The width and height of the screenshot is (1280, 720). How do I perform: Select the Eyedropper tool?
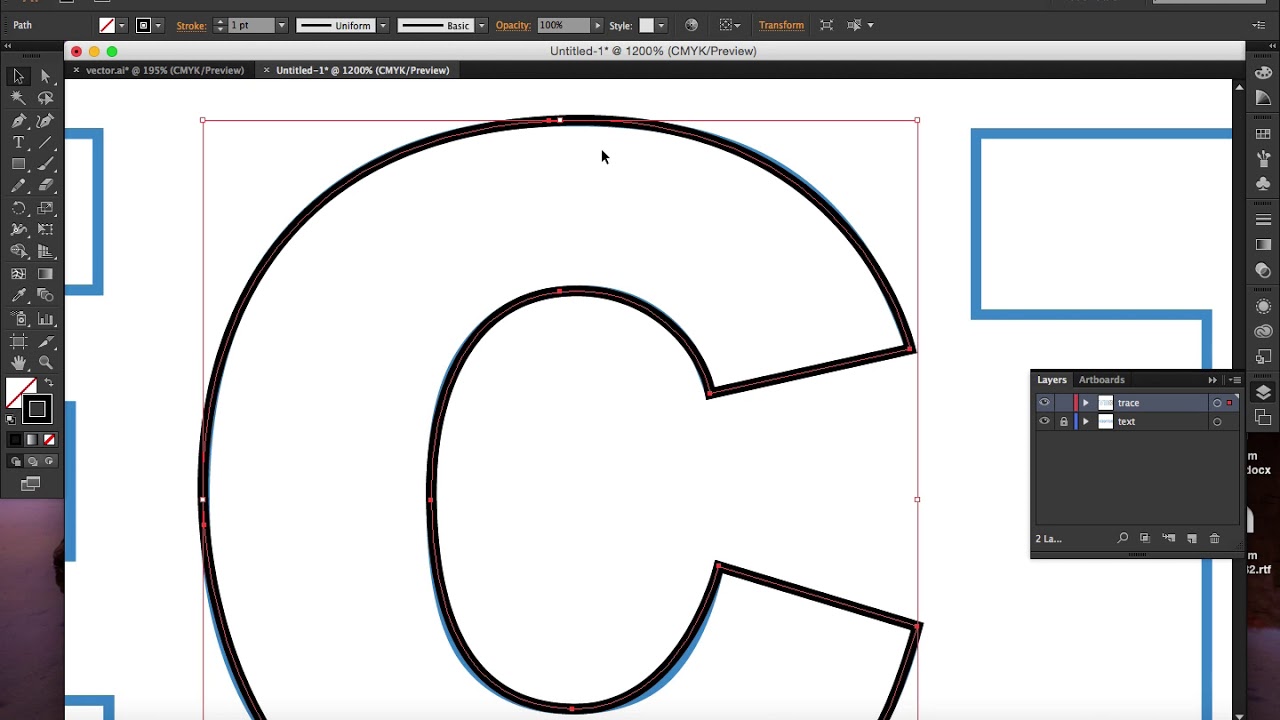coord(18,296)
